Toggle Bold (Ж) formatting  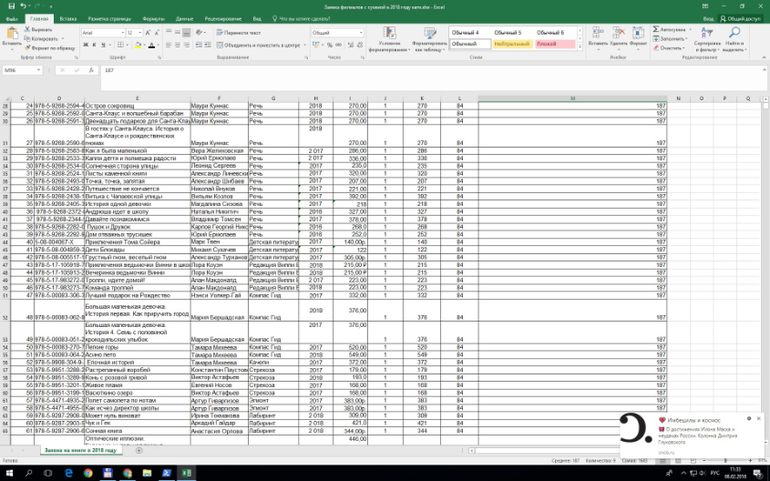pyautogui.click(x=84, y=45)
